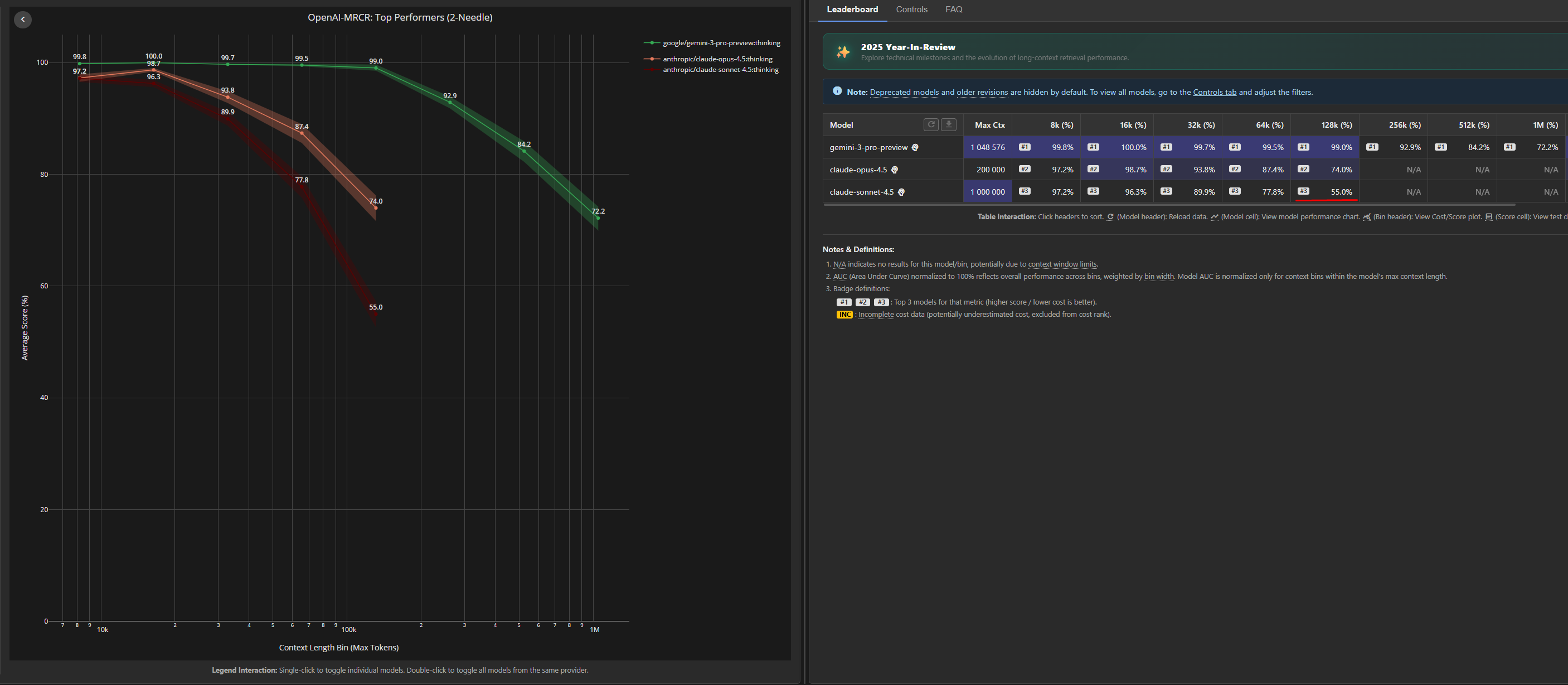Sort table by 128k (%) column header

pyautogui.click(x=1336, y=125)
